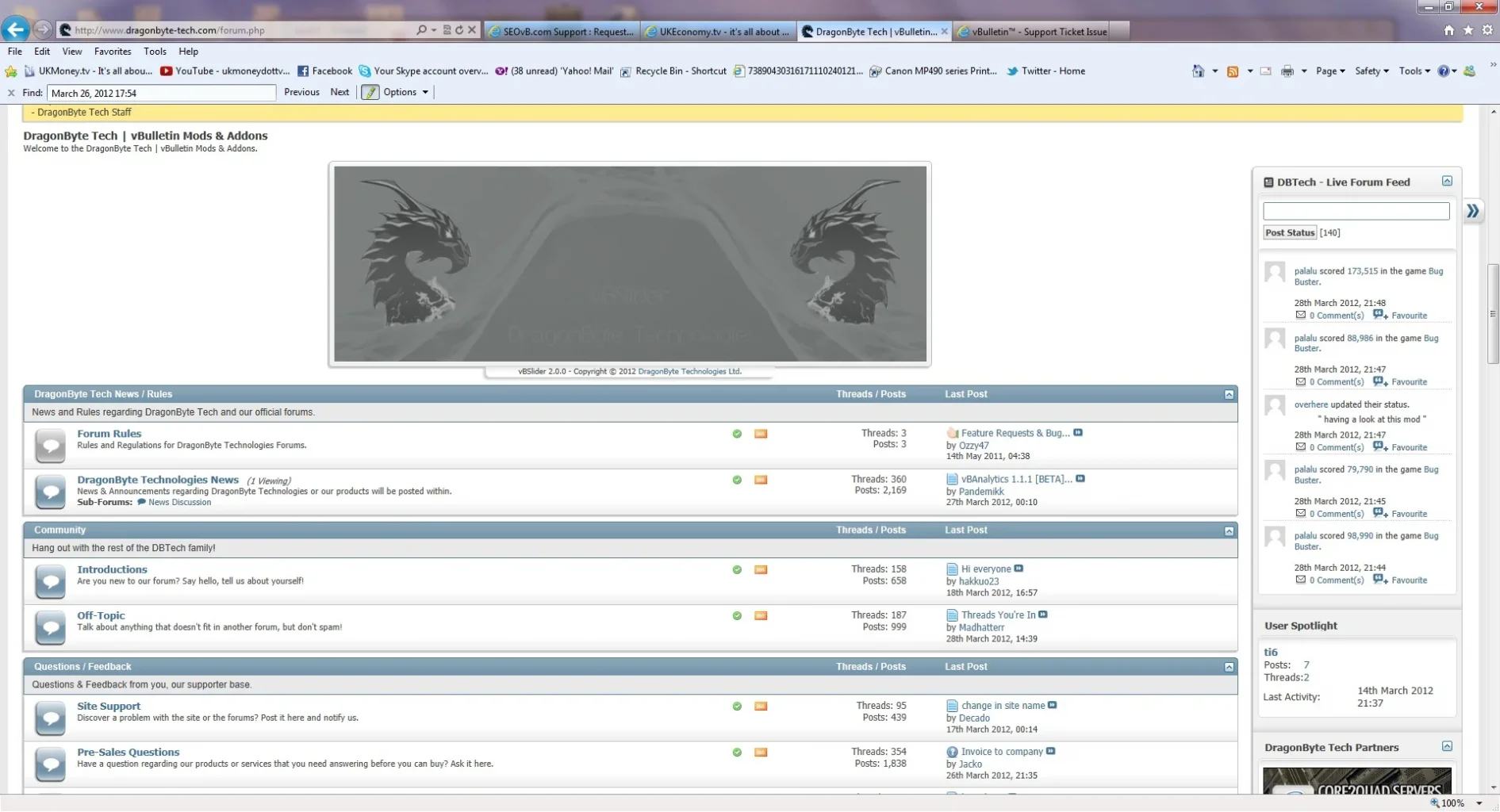This screenshot has height=812, width=1500.
Task: Click orange feed icon for Off-Topic row
Action: point(761,615)
